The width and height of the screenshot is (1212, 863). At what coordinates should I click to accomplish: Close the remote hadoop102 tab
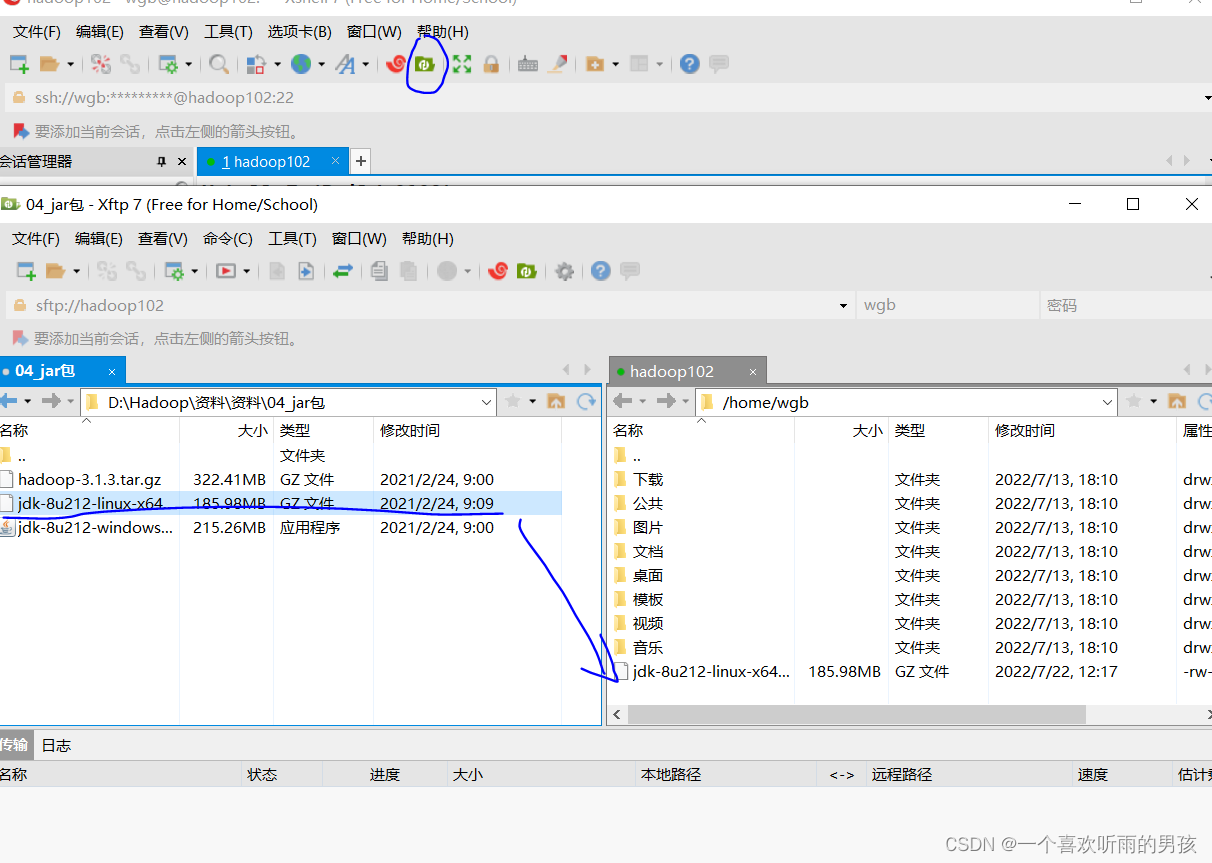tap(752, 372)
